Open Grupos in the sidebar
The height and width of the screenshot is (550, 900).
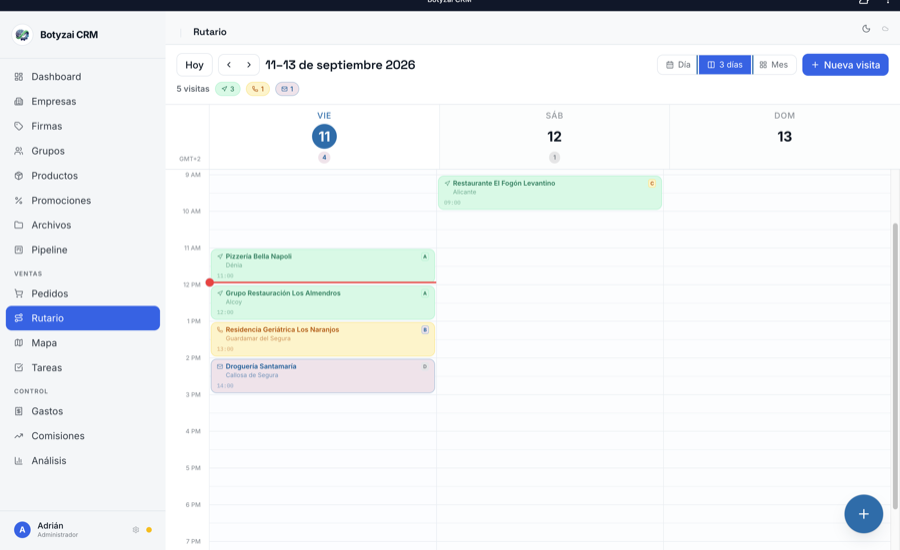[83, 150]
